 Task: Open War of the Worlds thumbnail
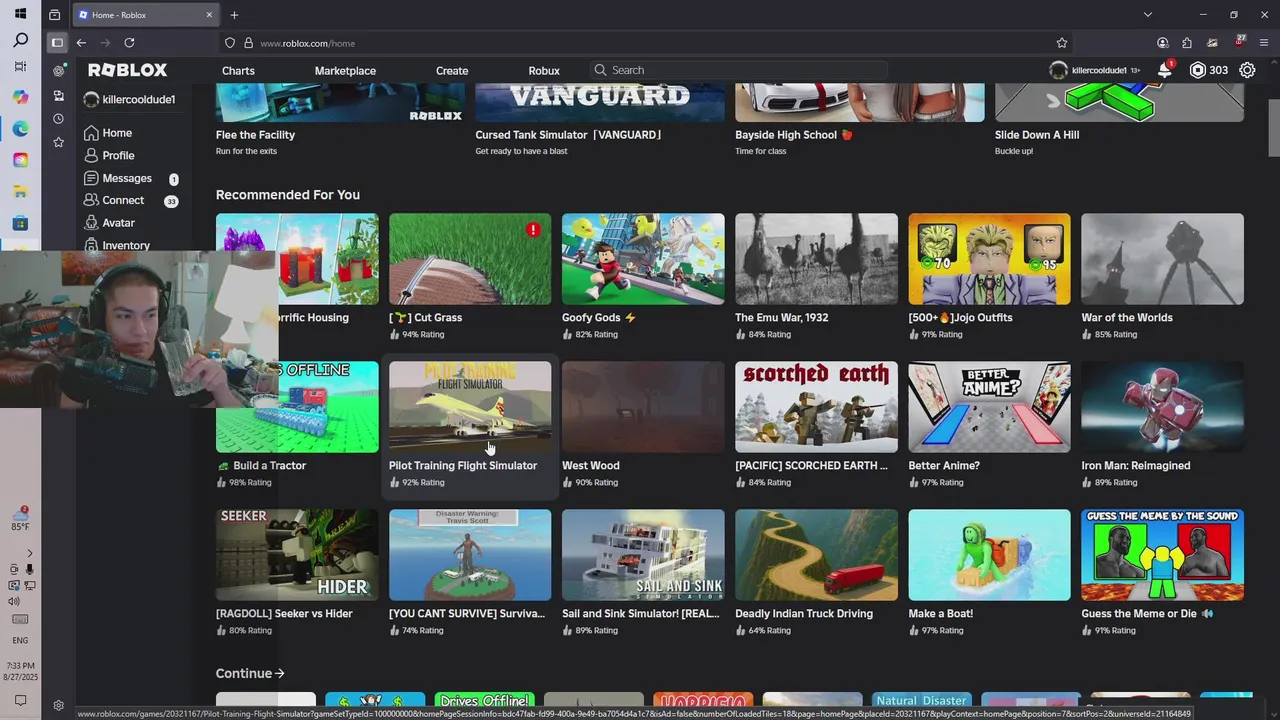pyautogui.click(x=1162, y=259)
